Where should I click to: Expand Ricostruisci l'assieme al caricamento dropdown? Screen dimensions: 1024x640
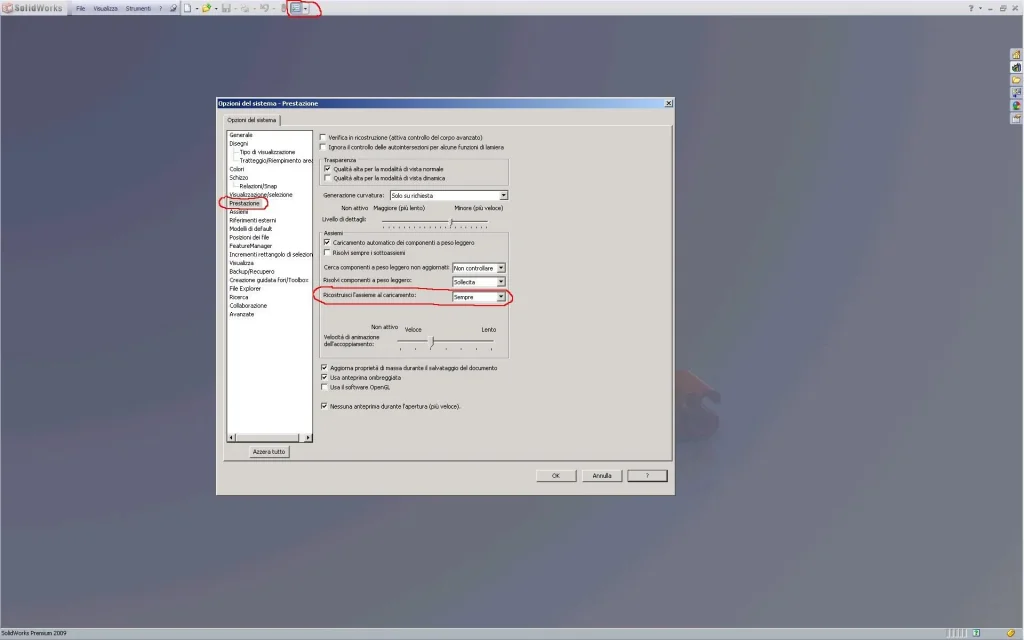tap(501, 297)
